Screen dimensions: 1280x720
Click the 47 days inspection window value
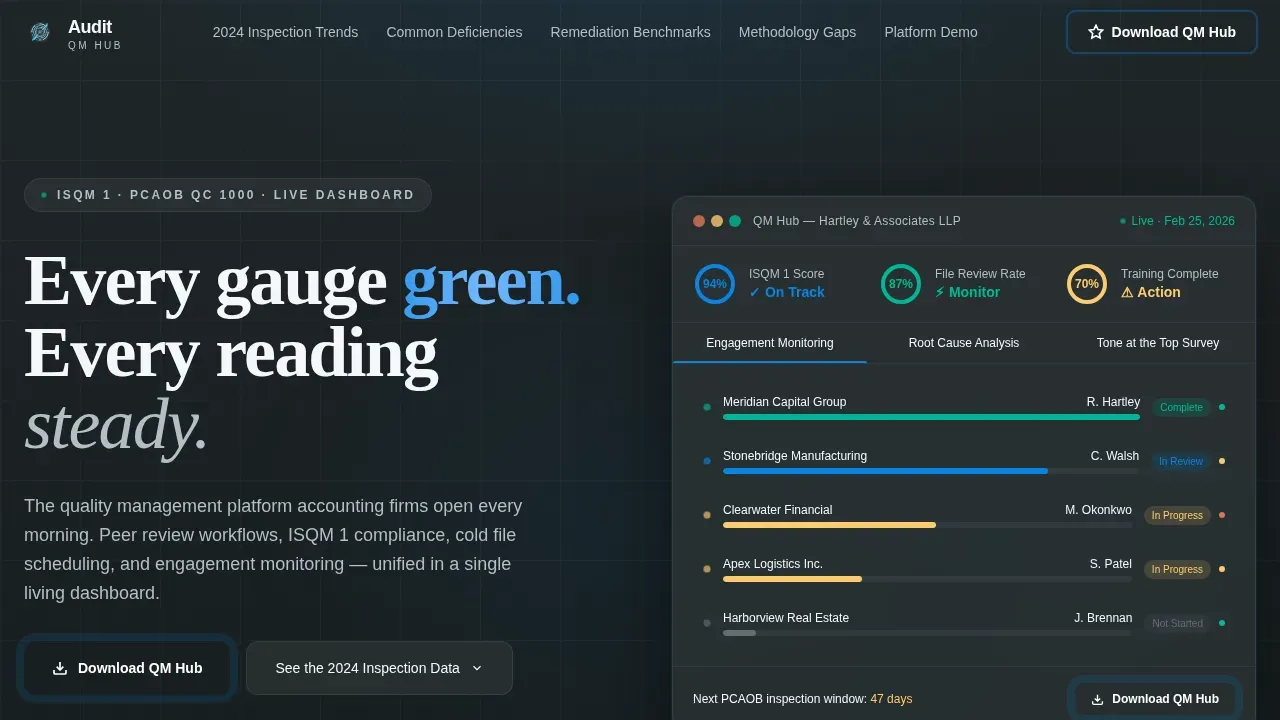(891, 699)
